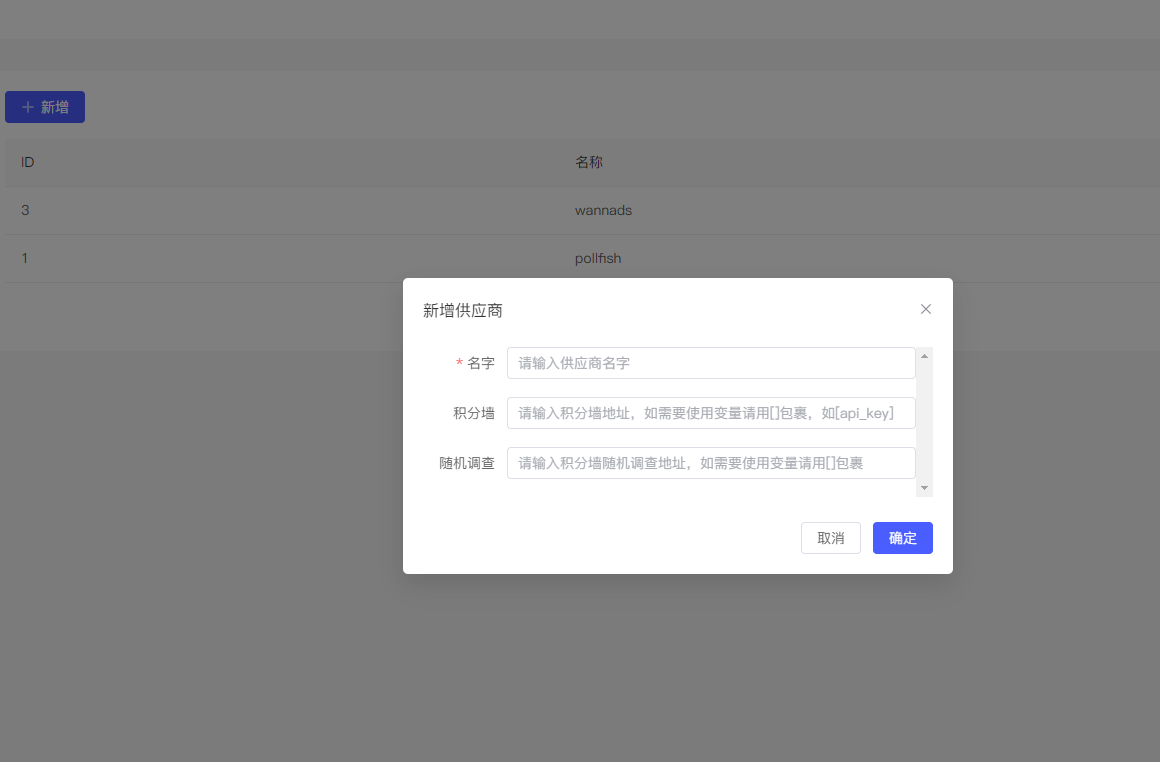Click the 随机调查 field label
1160x762 pixels.
point(467,463)
